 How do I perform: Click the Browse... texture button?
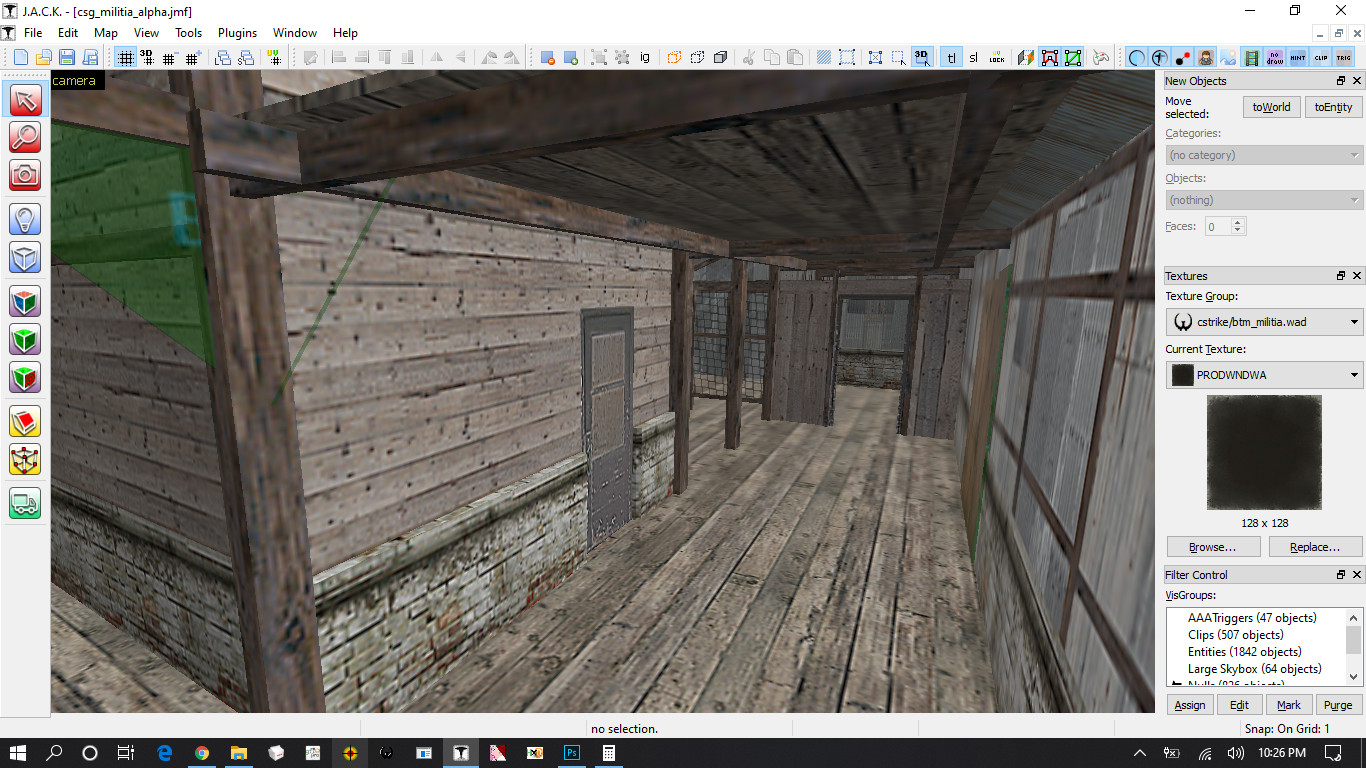(x=1212, y=547)
